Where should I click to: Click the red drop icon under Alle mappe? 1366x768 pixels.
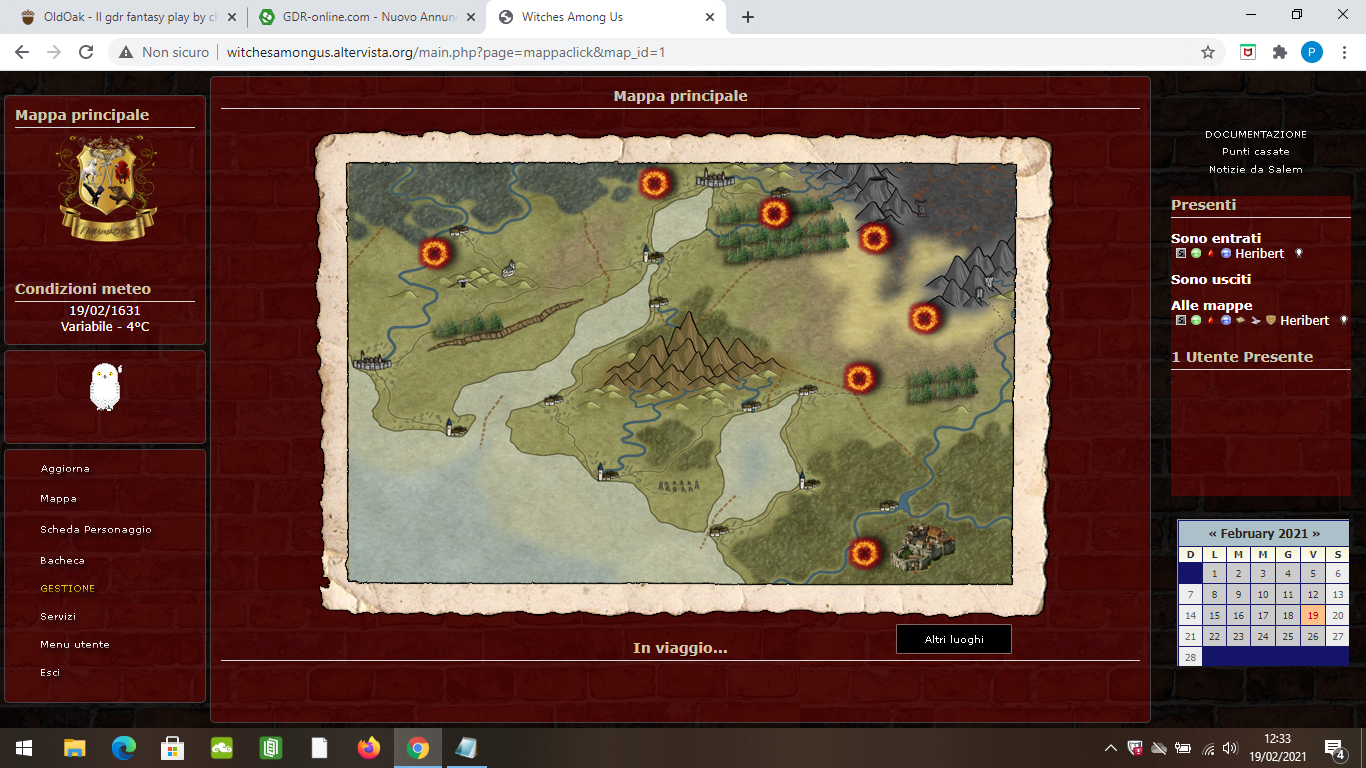[x=1211, y=320]
